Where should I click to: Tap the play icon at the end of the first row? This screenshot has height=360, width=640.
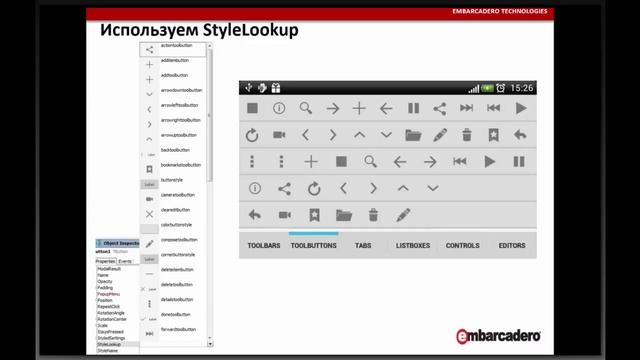(521, 108)
